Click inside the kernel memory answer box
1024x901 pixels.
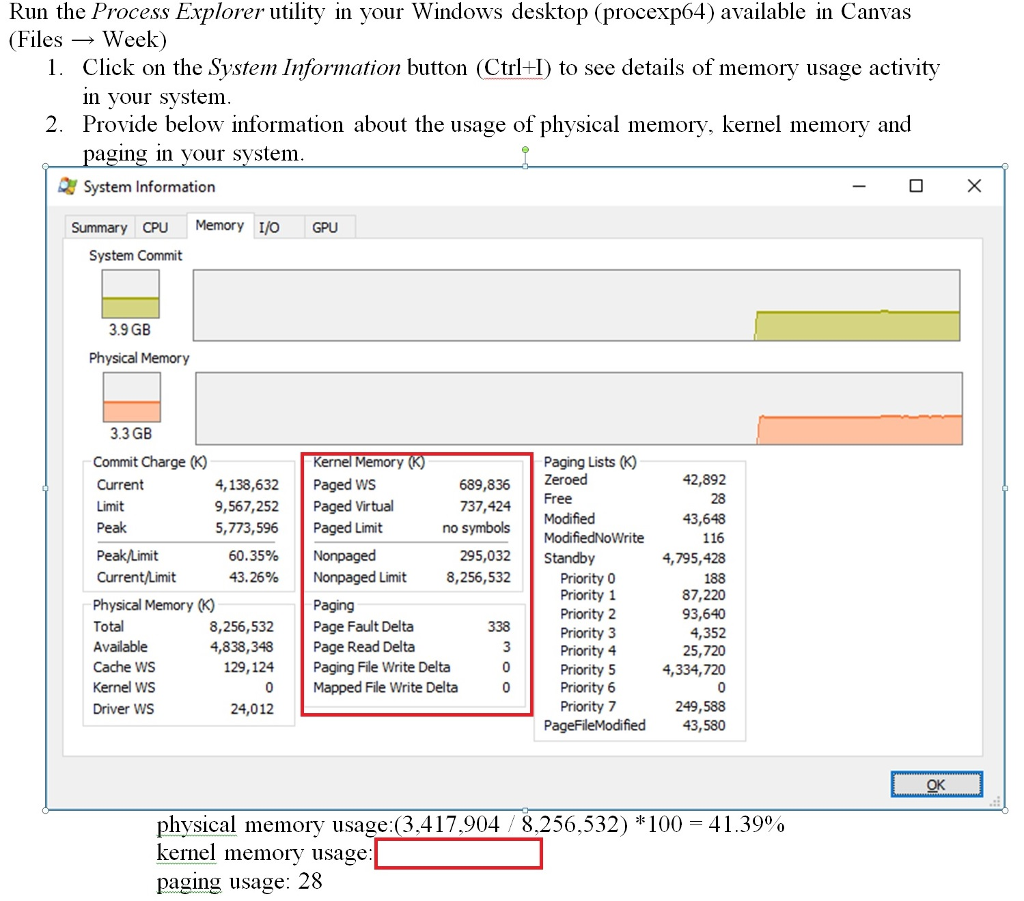tap(458, 854)
